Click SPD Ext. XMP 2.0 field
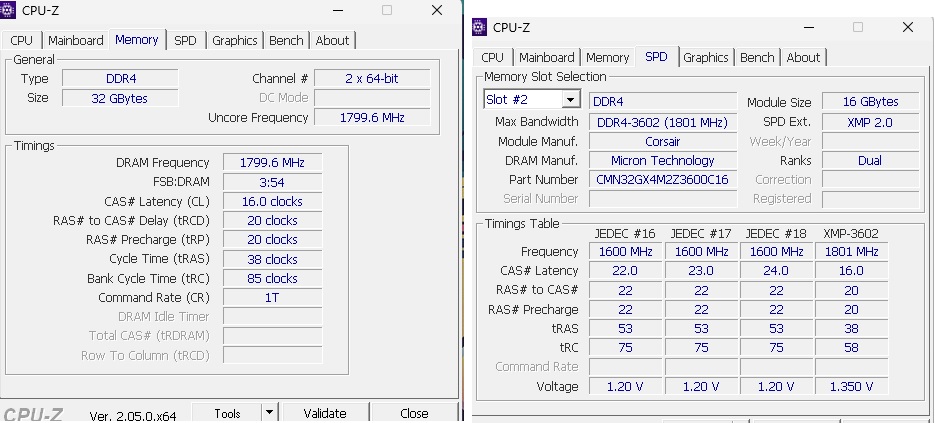The image size is (935, 423). 870,122
